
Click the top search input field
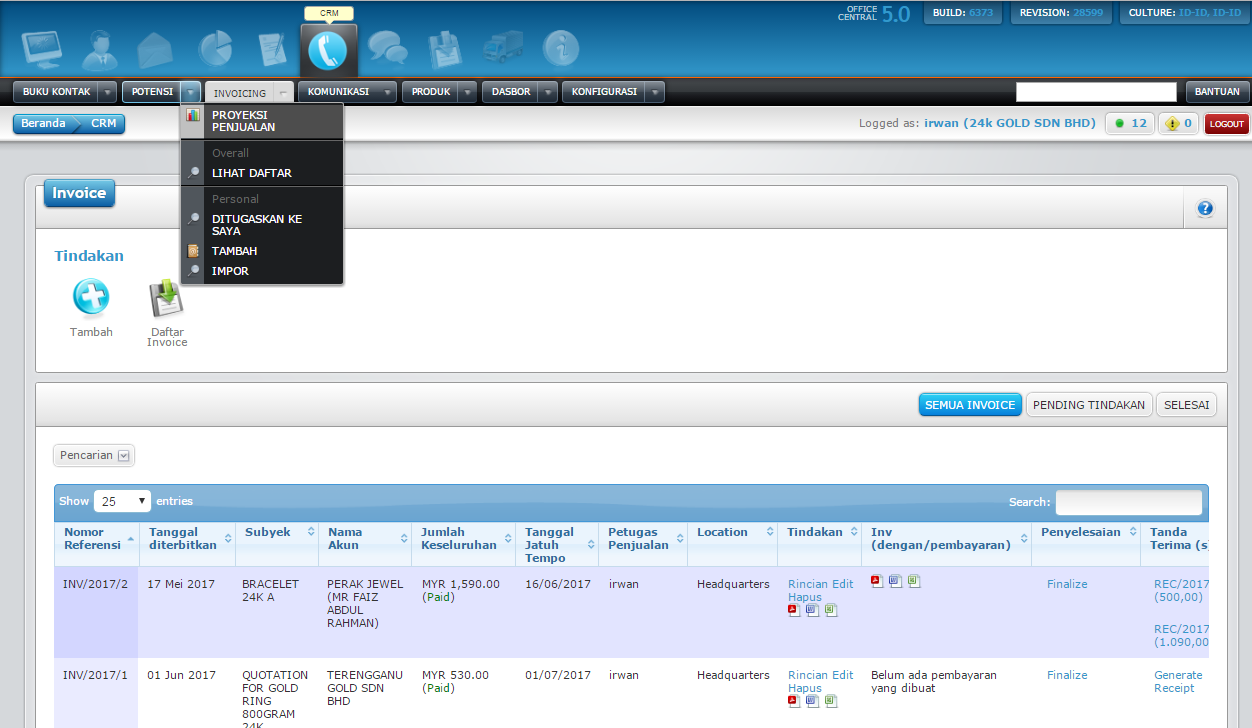pyautogui.click(x=1096, y=92)
